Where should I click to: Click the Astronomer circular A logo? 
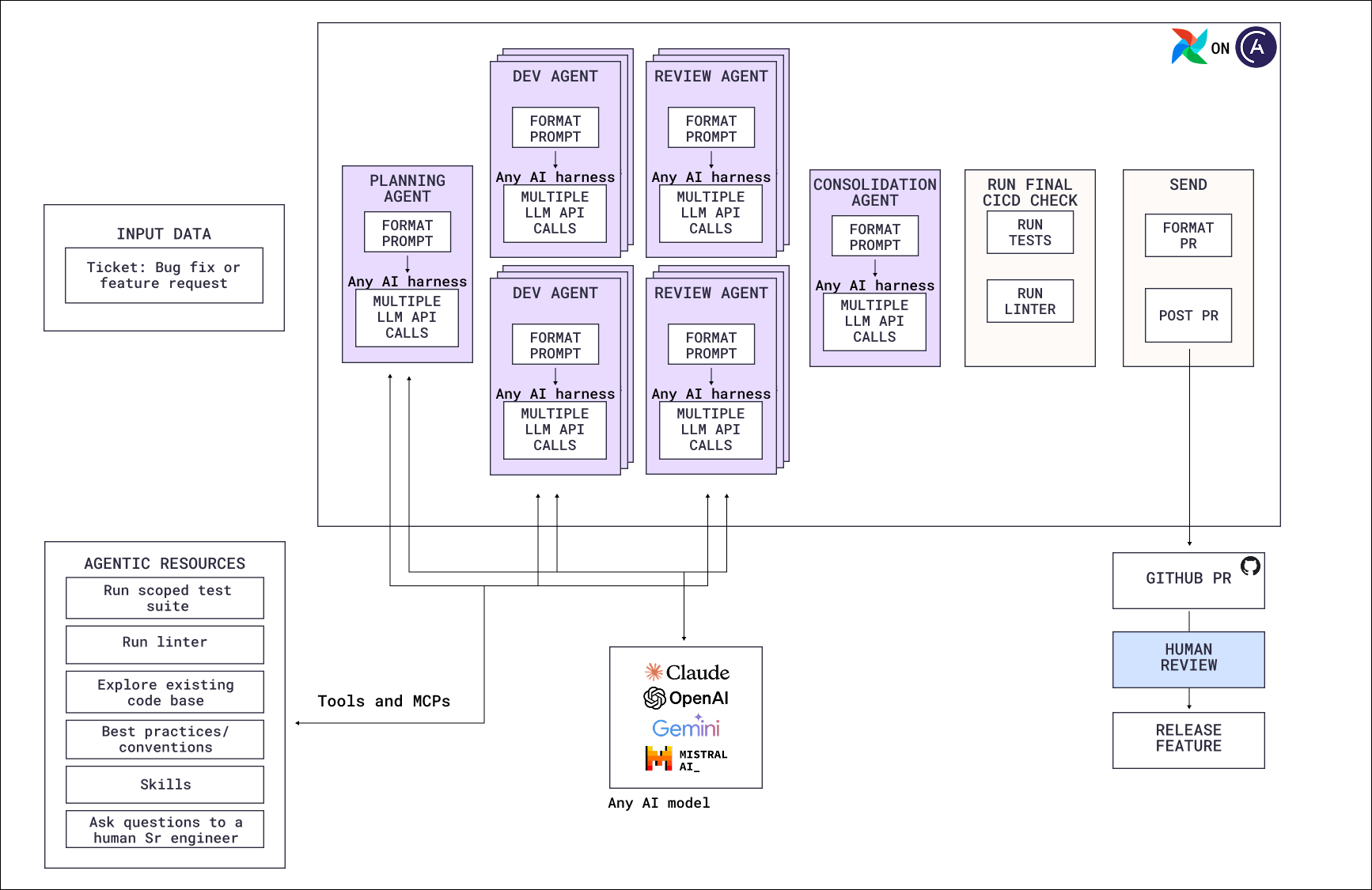point(1256,47)
